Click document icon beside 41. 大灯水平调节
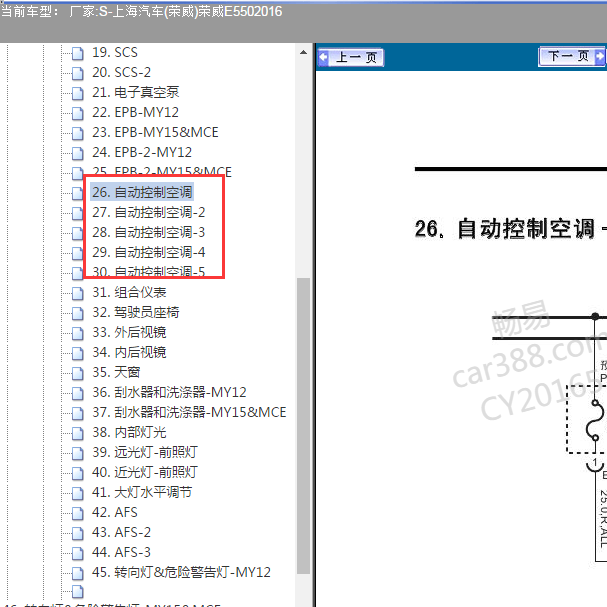 pyautogui.click(x=78, y=494)
